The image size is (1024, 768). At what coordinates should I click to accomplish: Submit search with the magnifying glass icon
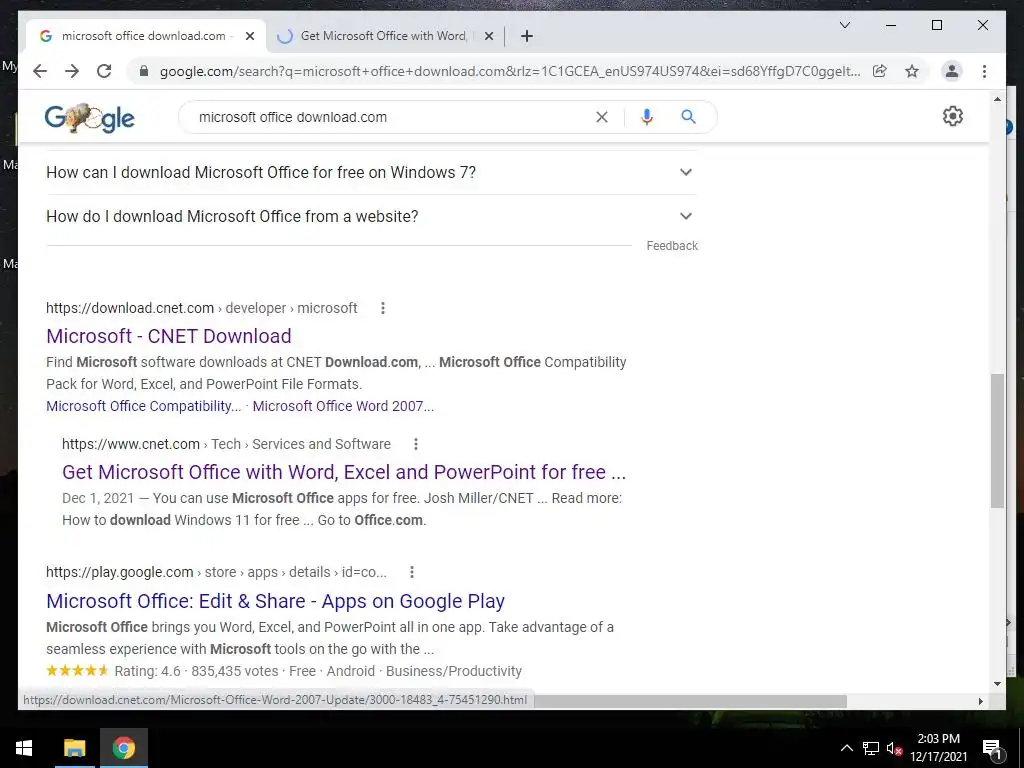point(688,117)
